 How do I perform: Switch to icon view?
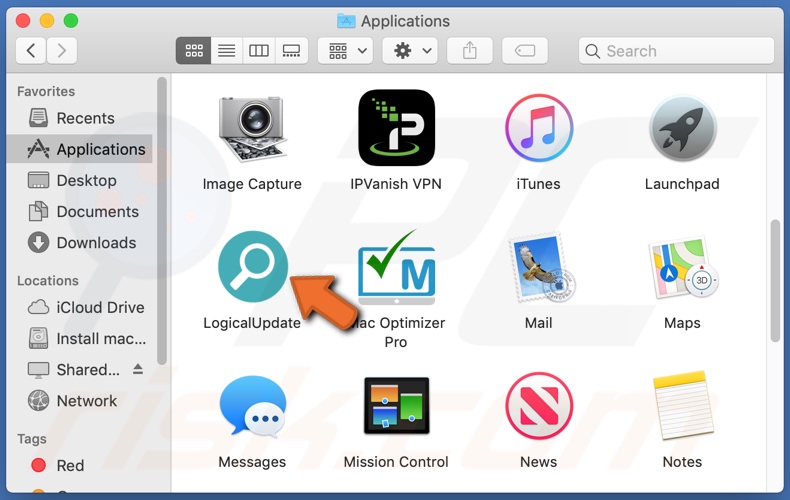(193, 50)
